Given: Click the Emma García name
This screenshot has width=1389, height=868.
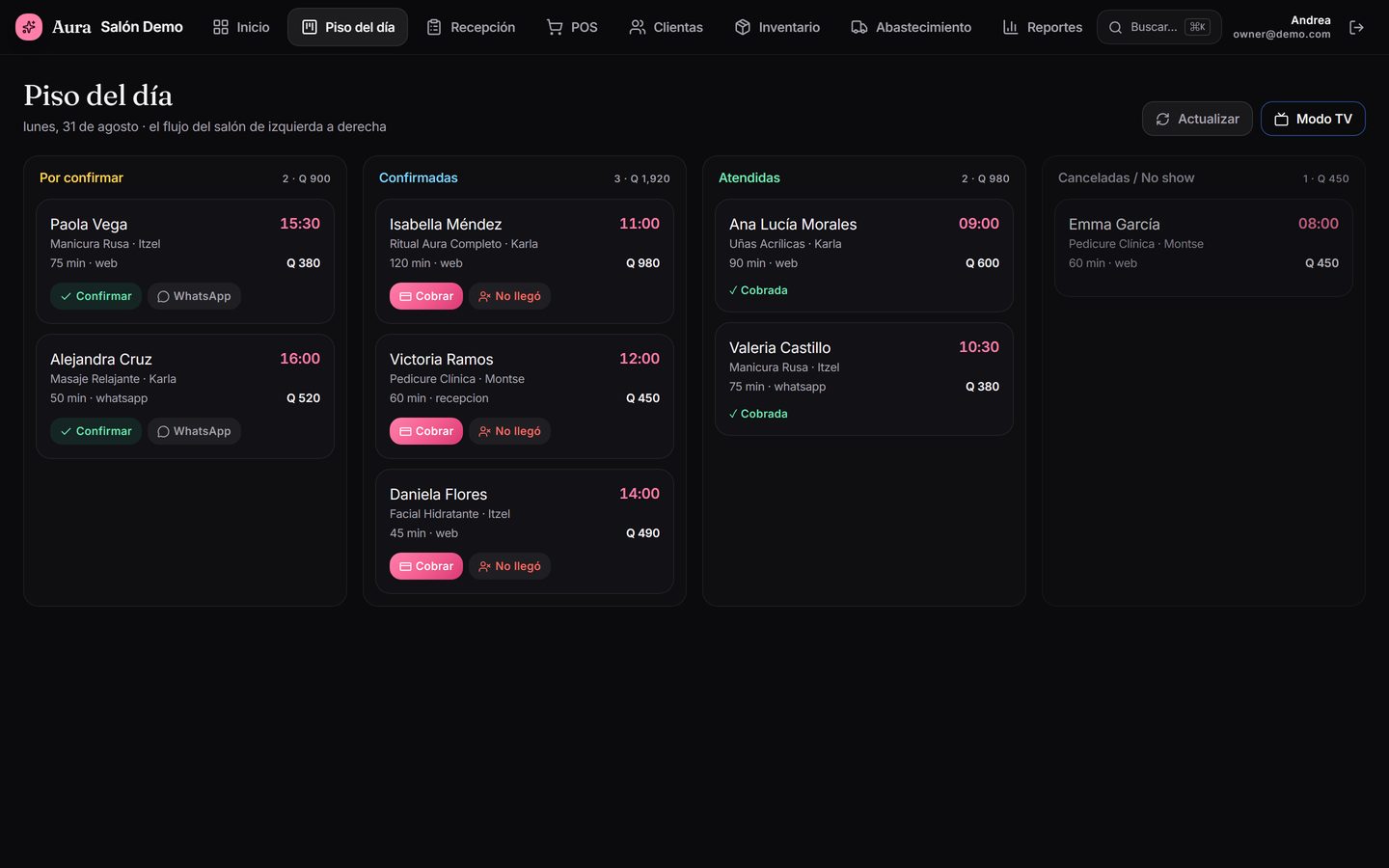Looking at the screenshot, I should pos(1114,224).
